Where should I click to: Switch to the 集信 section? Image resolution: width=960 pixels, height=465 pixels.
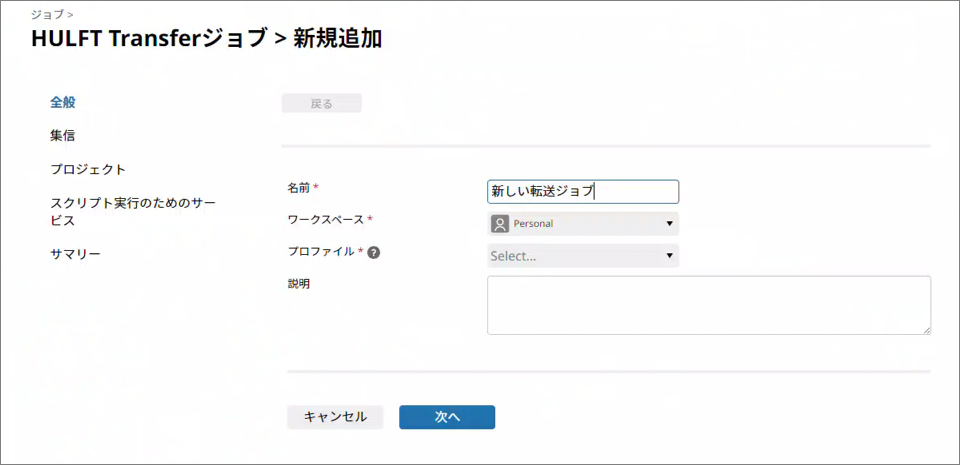coord(63,135)
